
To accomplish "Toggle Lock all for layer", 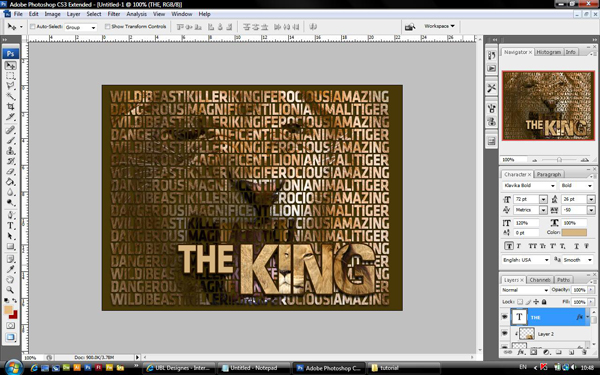I will 544,302.
